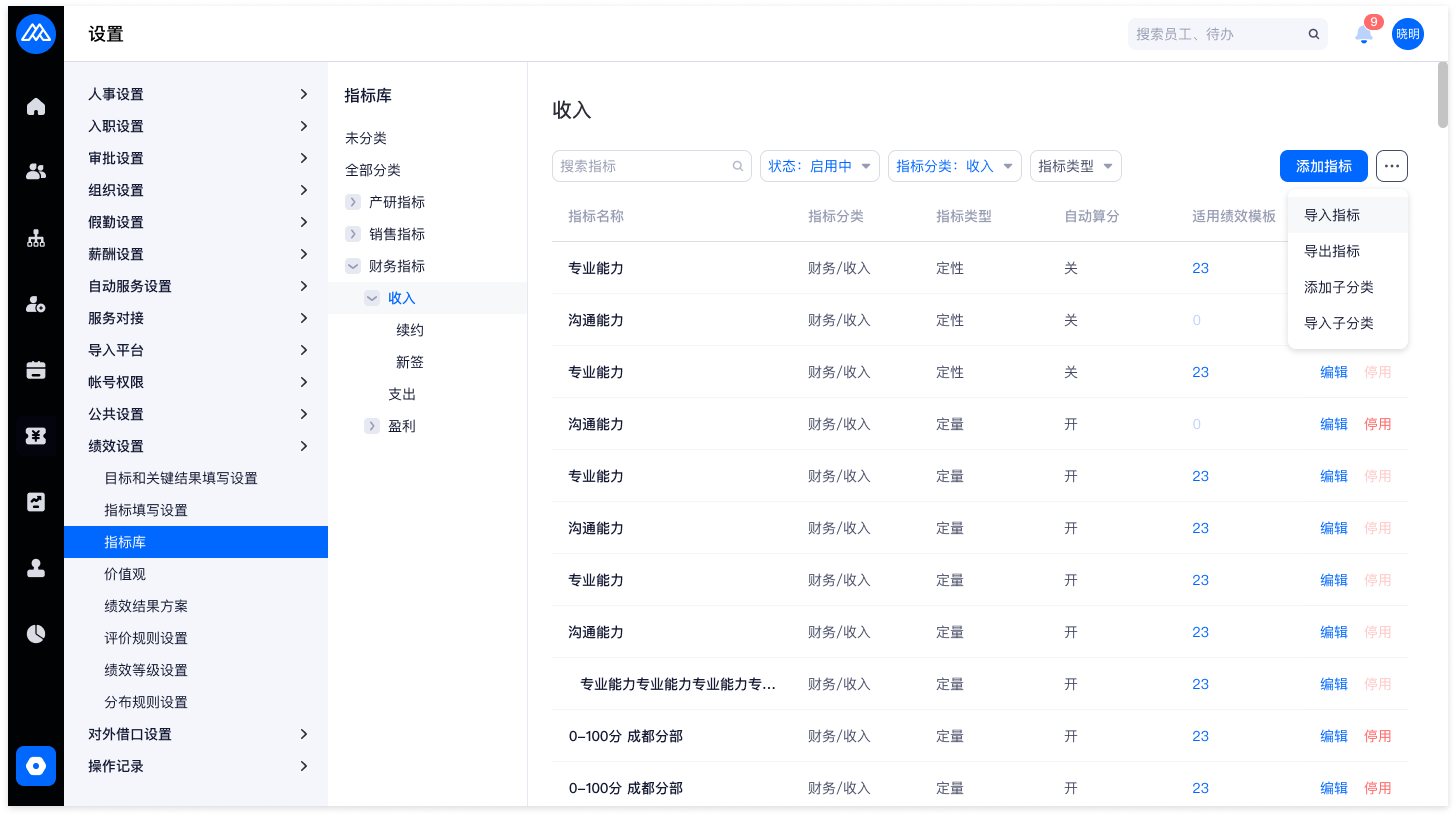1456x816 pixels.
Task: Open the pie chart reports icon
Action: click(36, 634)
